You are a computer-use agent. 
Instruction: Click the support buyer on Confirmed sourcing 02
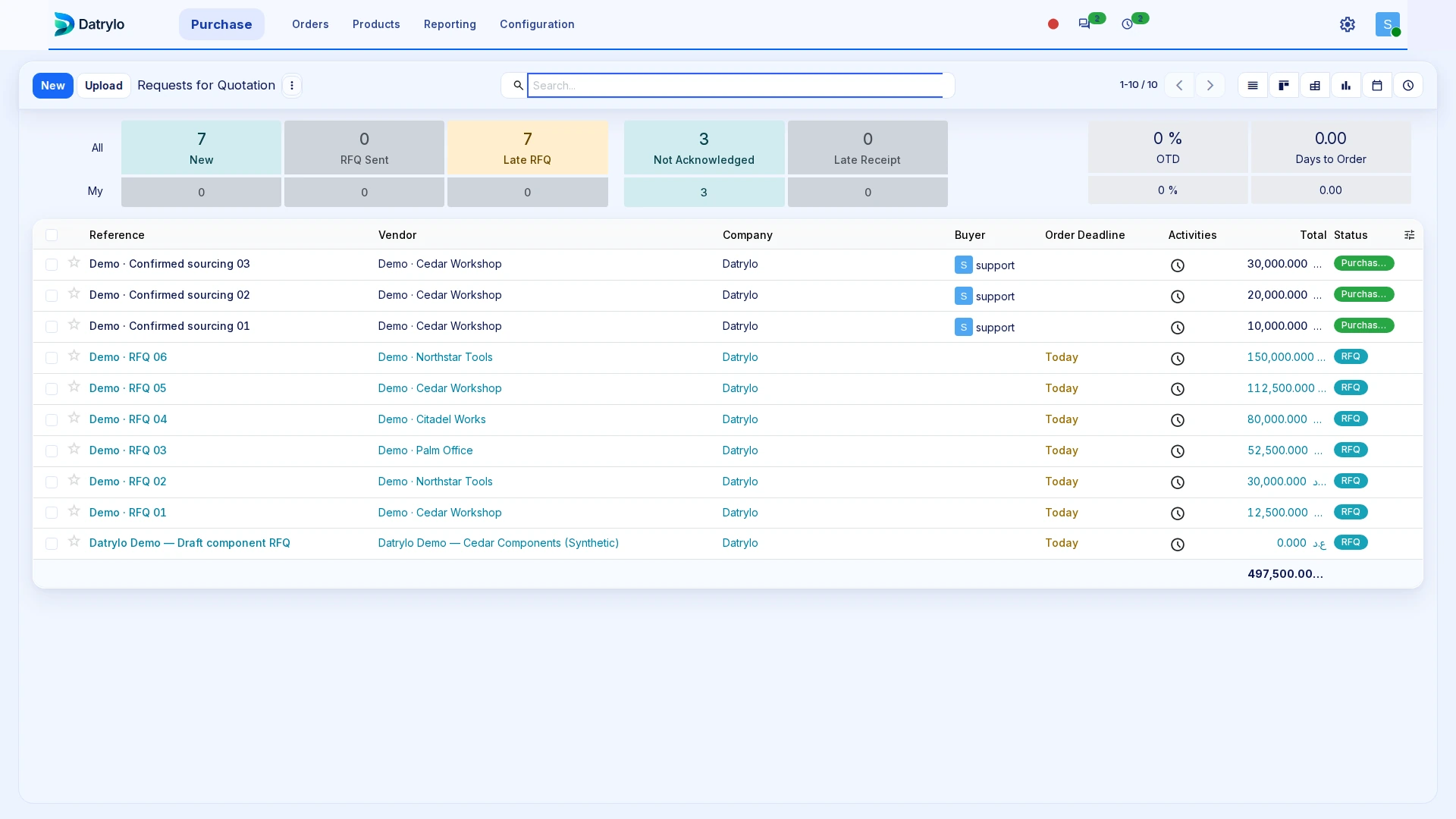pos(984,297)
